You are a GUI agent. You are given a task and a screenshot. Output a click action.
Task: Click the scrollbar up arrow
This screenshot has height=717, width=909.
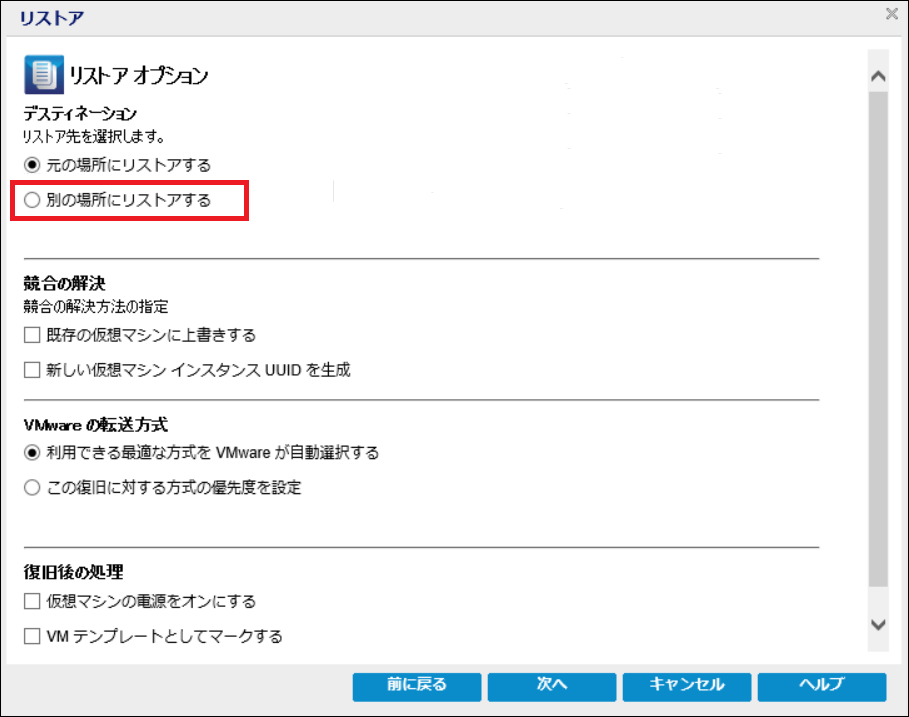[x=878, y=76]
